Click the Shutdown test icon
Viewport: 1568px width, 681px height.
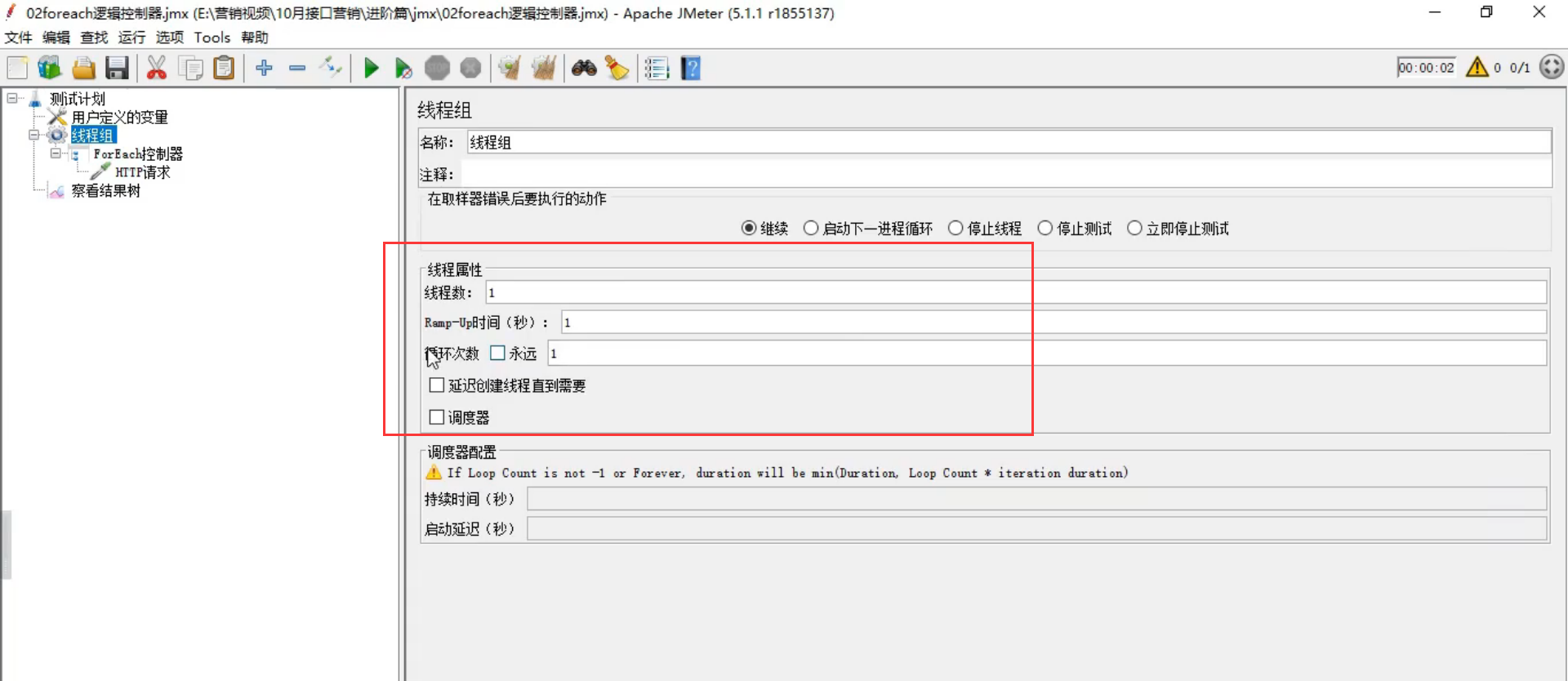(x=470, y=68)
